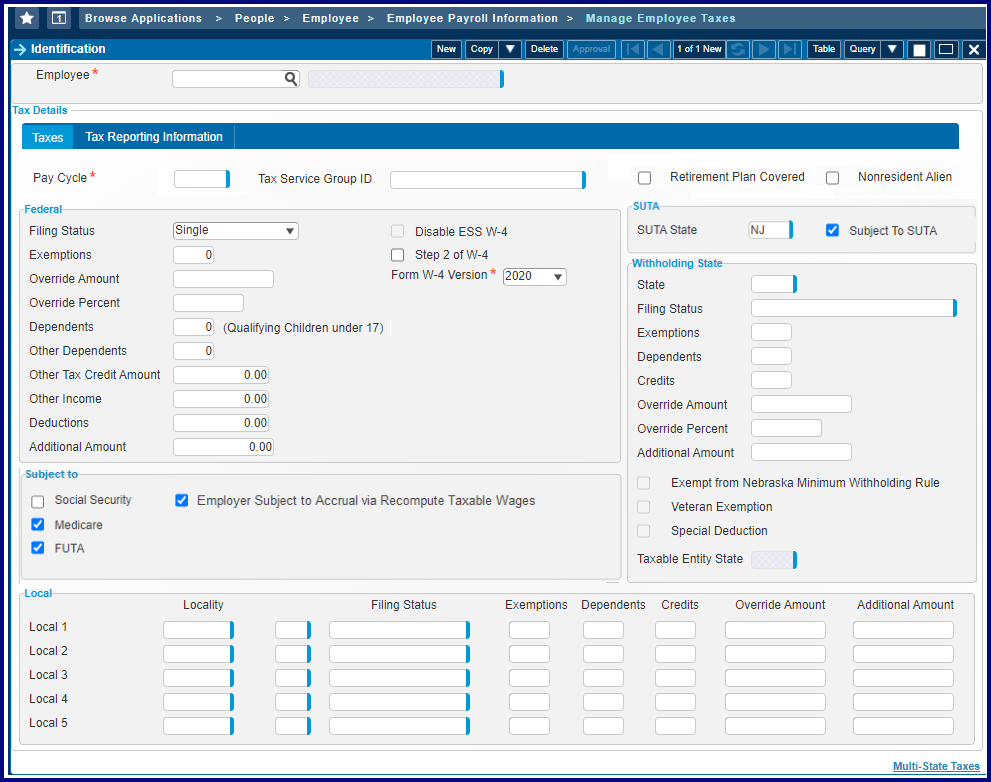Enable the Social Security checkbox

(x=38, y=501)
